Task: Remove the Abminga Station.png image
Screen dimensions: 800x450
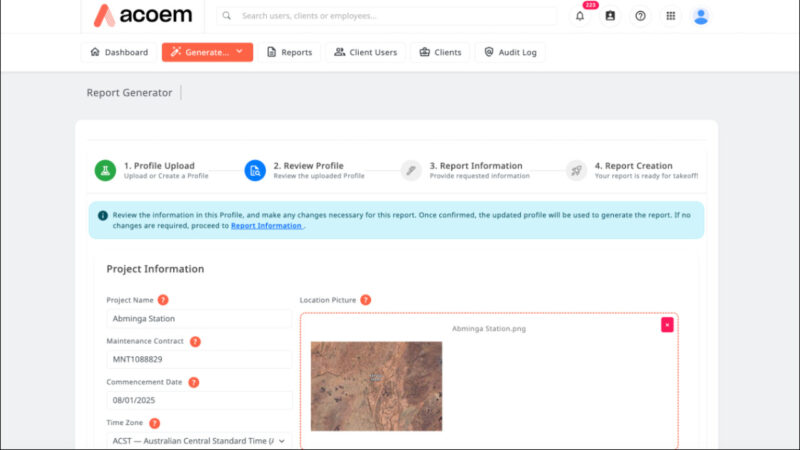Action: point(667,325)
